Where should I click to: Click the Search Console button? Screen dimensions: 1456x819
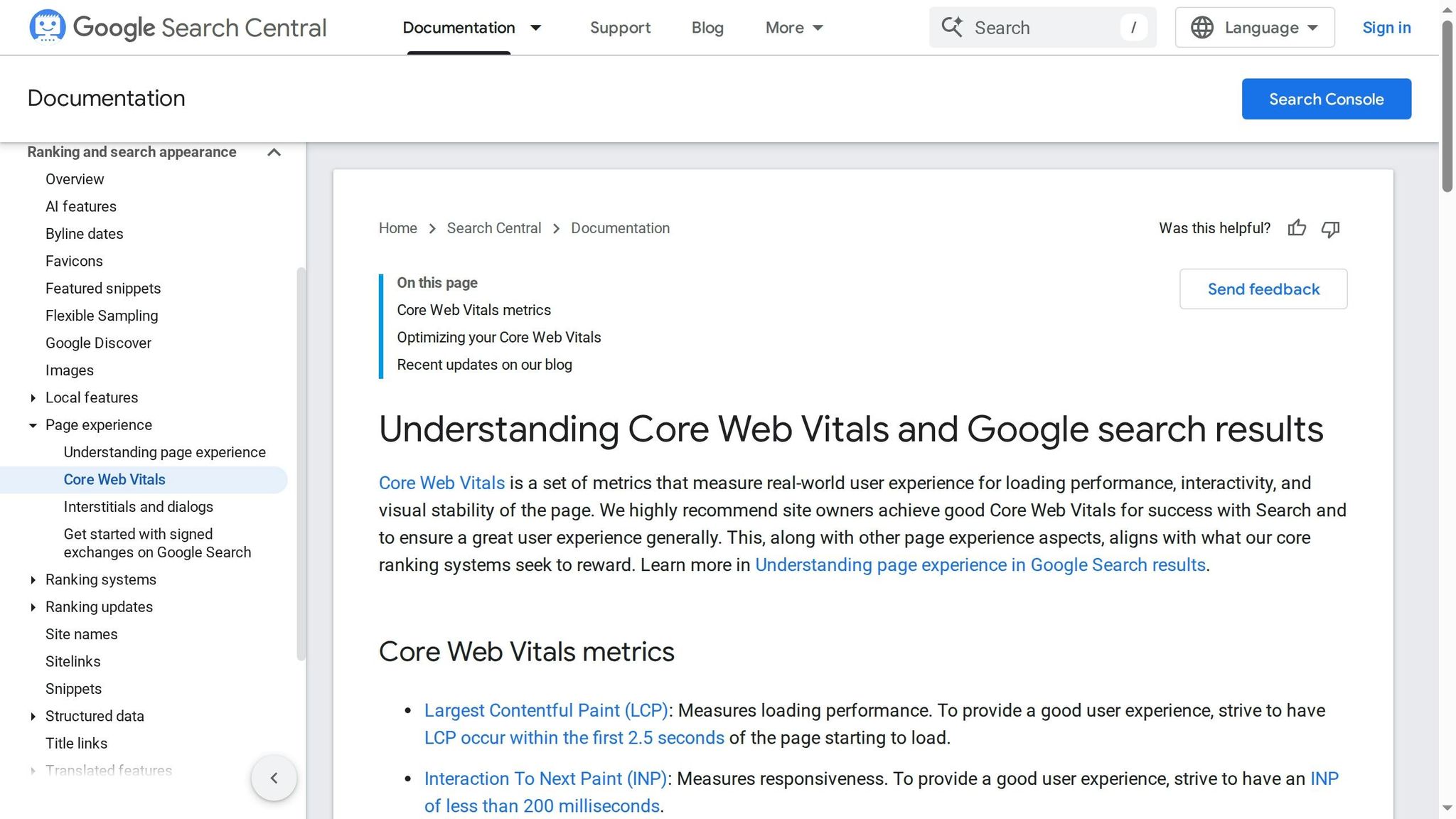(x=1326, y=99)
